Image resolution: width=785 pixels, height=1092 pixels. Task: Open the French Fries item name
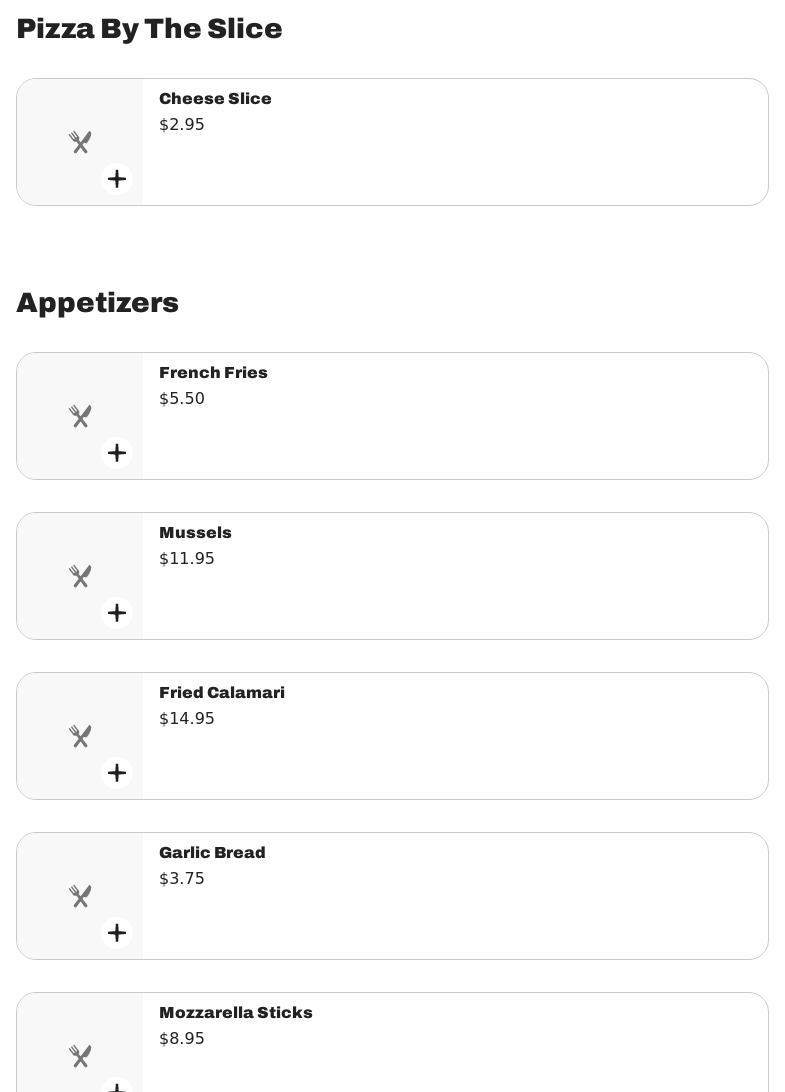(x=213, y=373)
